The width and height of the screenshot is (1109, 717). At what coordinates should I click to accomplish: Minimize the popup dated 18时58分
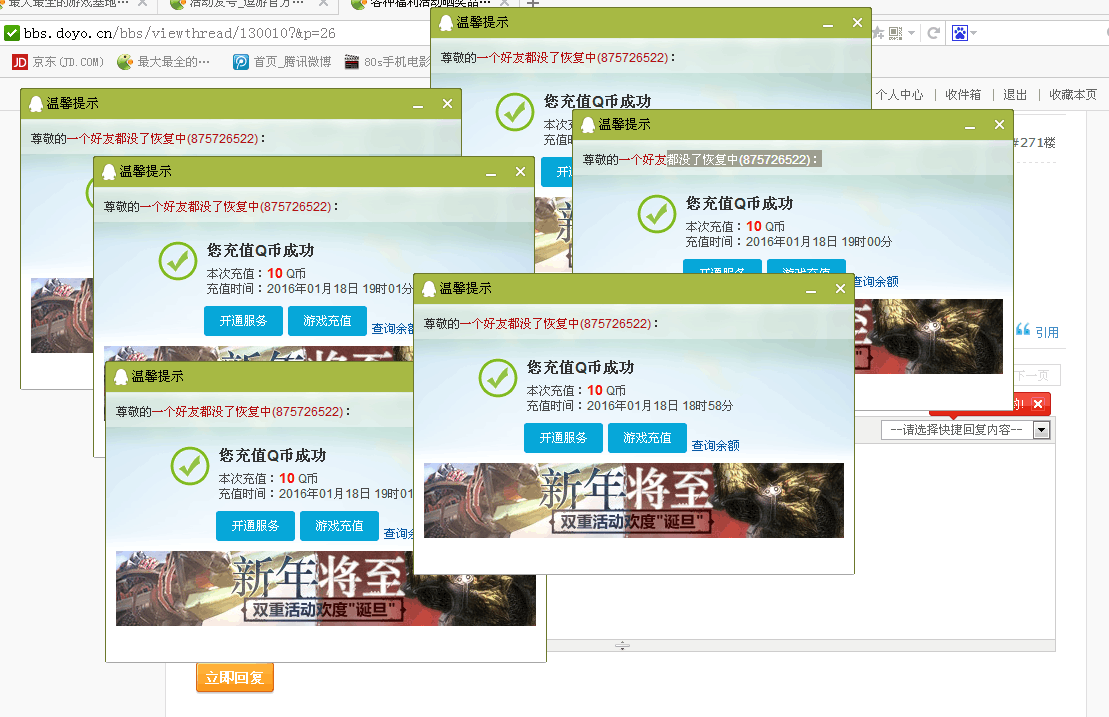click(x=811, y=290)
